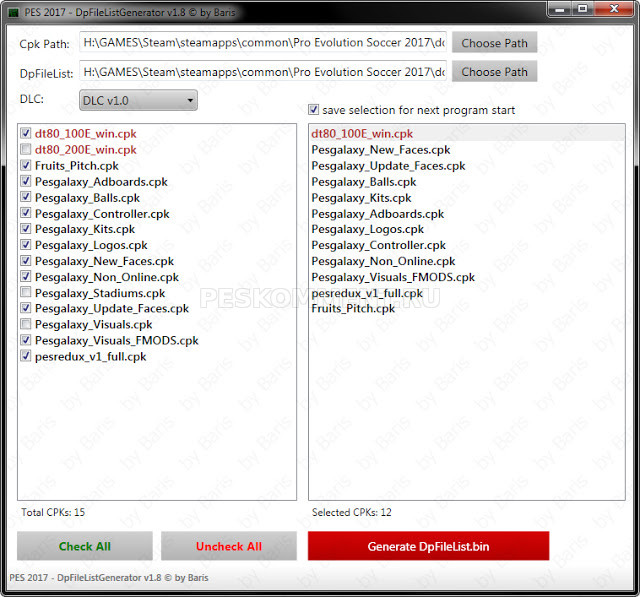Maximize the DpFileListGenerator window
Screen dimensions: 640x597
(582, 9)
